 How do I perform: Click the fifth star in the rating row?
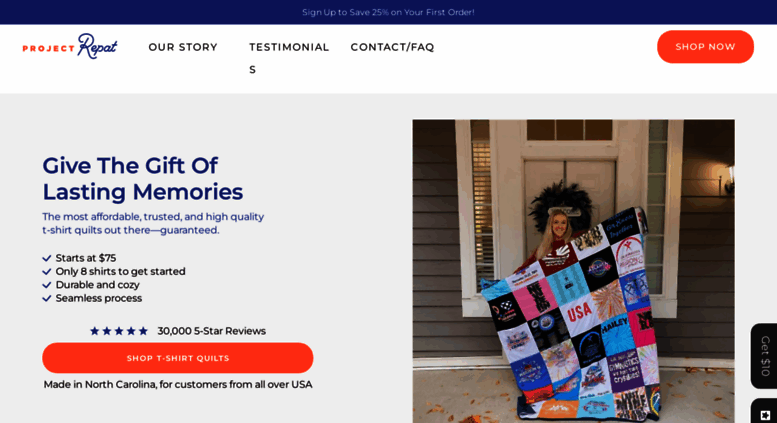pyautogui.click(x=143, y=331)
